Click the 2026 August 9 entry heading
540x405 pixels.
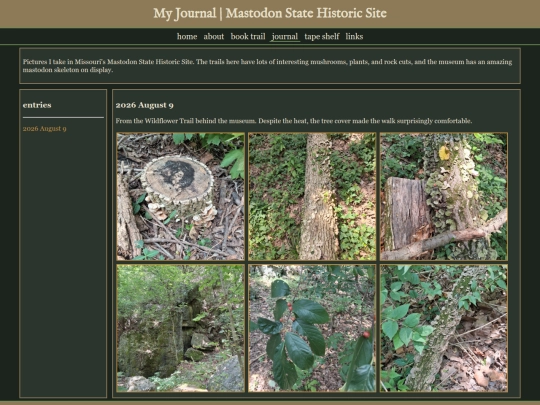pyautogui.click(x=145, y=105)
